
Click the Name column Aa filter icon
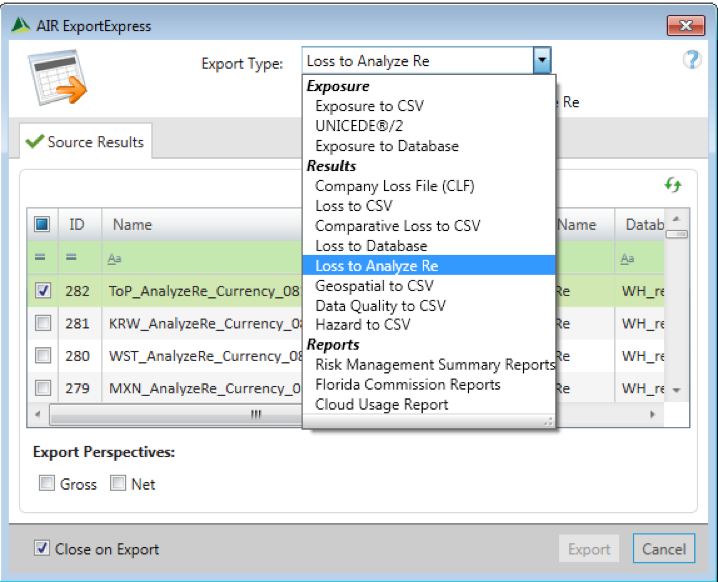pos(114,259)
